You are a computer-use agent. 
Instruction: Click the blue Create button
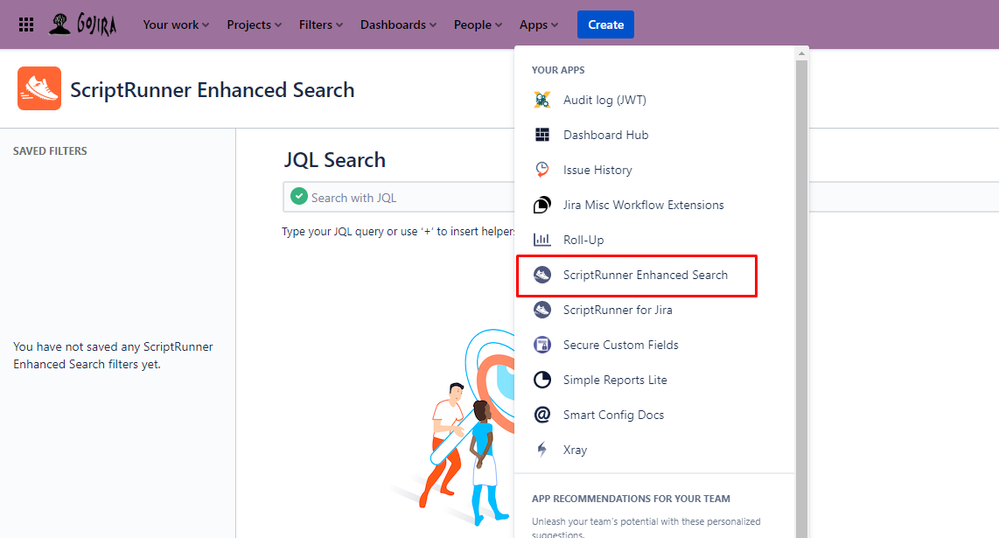pyautogui.click(x=605, y=25)
